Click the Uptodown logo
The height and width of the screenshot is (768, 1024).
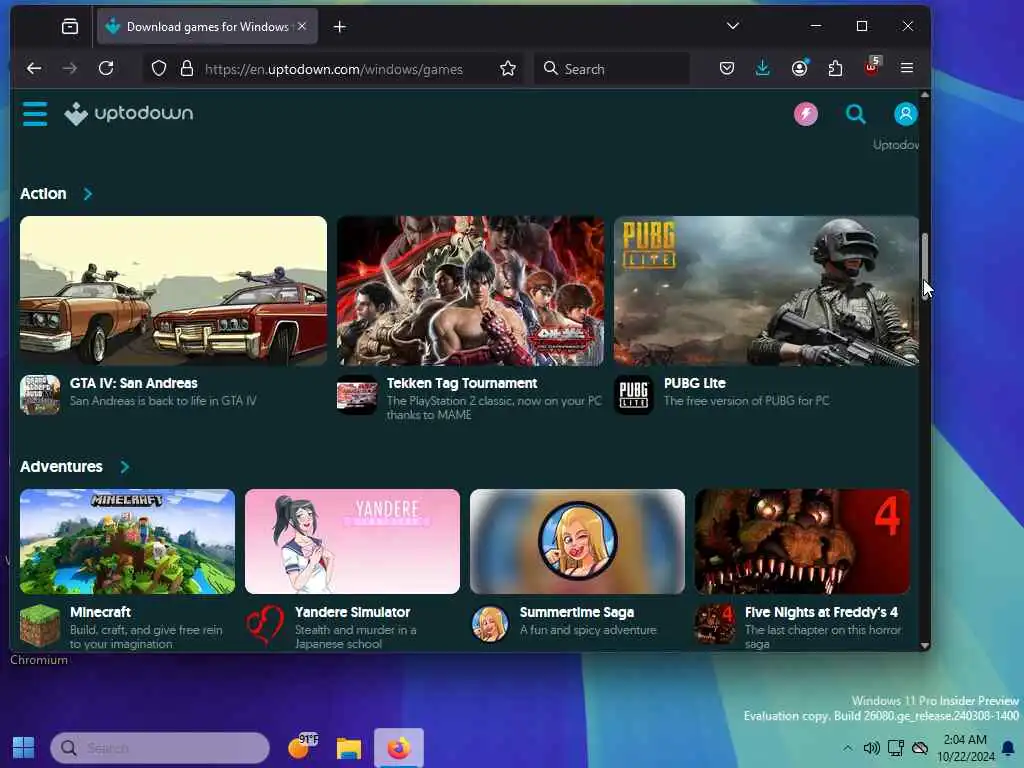click(129, 114)
